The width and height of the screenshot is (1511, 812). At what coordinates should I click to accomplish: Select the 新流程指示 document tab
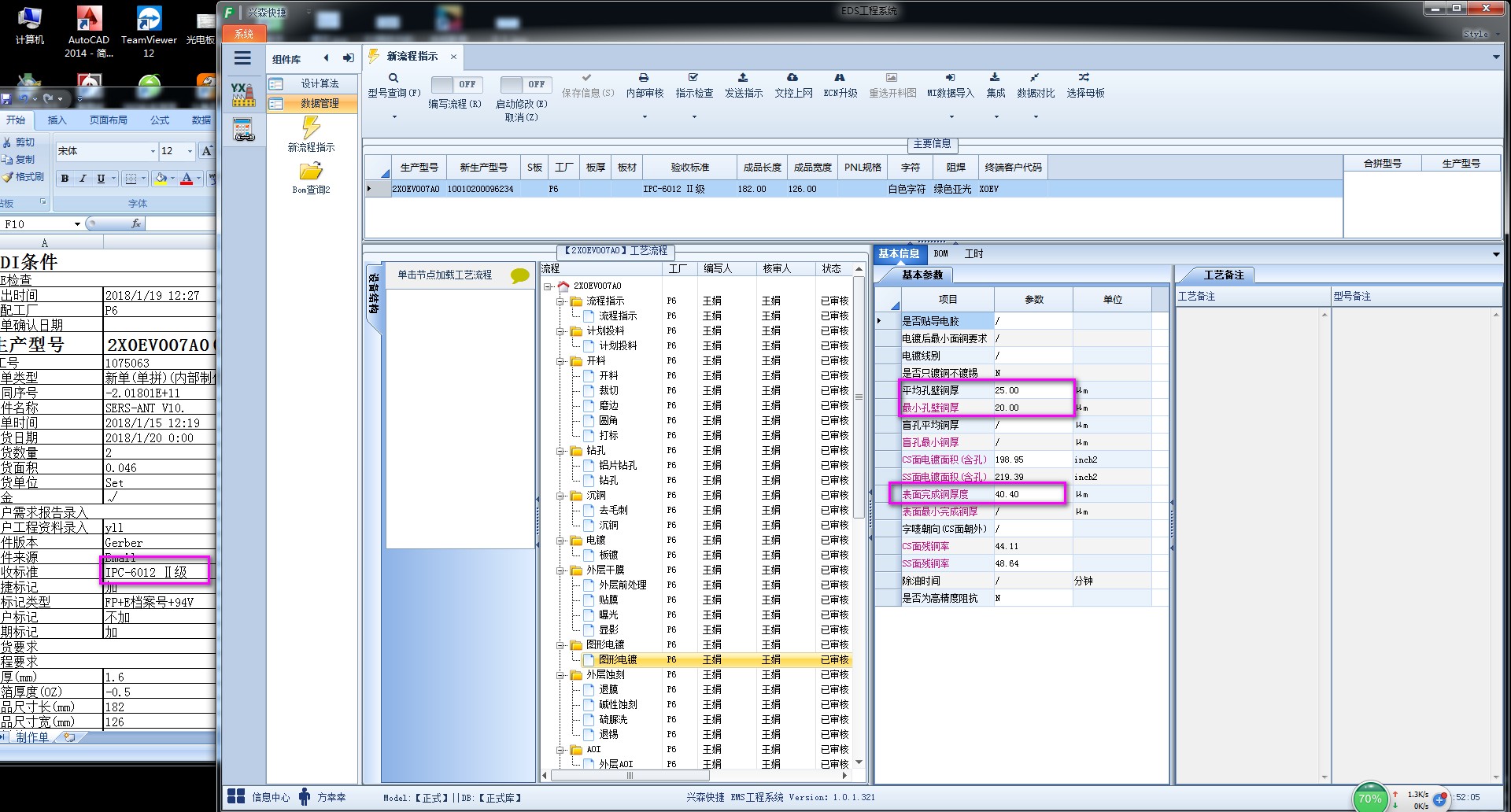(x=412, y=57)
